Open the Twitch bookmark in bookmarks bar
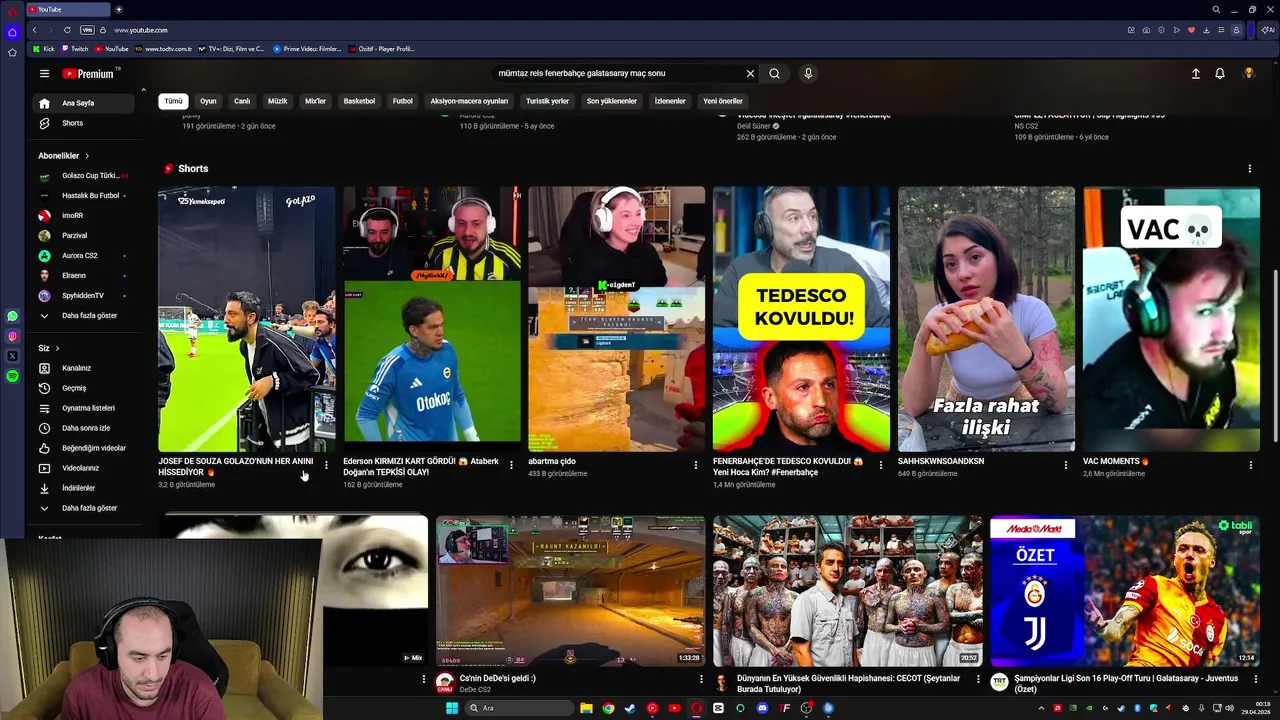The height and width of the screenshot is (720, 1280). 75,49
